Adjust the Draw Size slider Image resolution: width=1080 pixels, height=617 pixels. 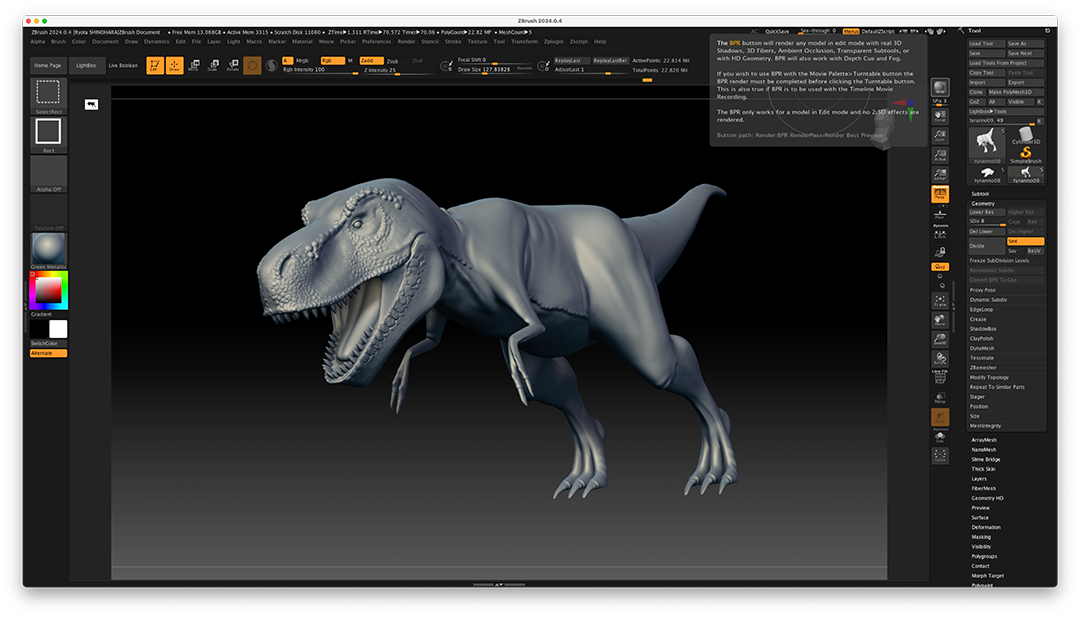pos(495,70)
